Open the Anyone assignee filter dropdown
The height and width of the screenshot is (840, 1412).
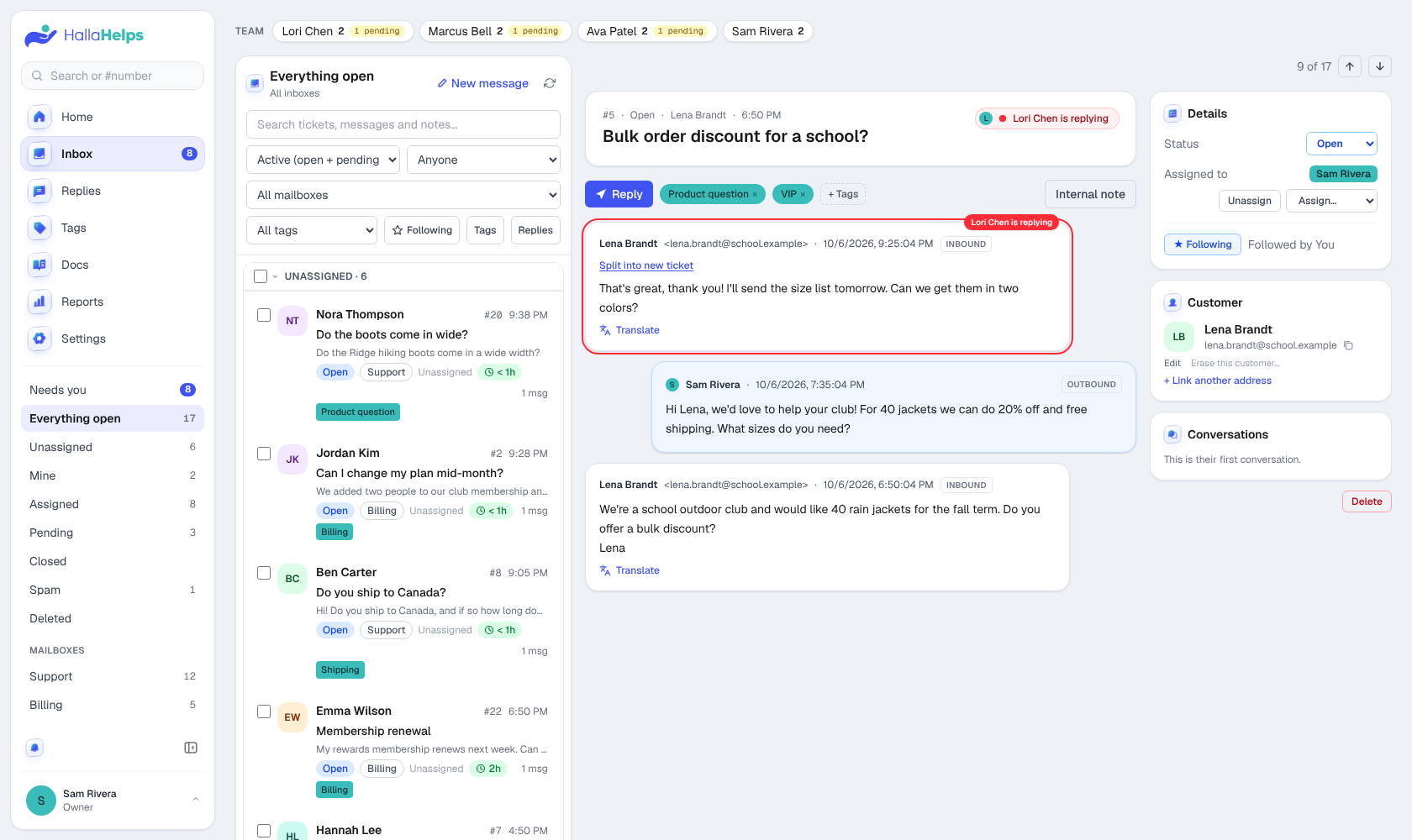tap(483, 160)
